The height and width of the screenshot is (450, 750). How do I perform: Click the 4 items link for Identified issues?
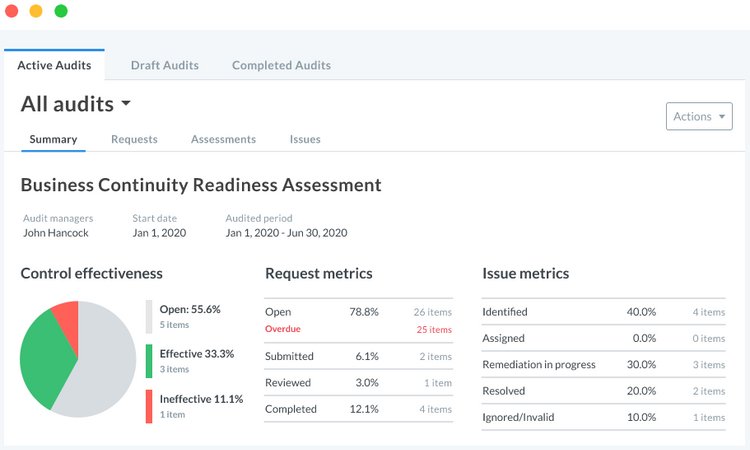[709, 312]
